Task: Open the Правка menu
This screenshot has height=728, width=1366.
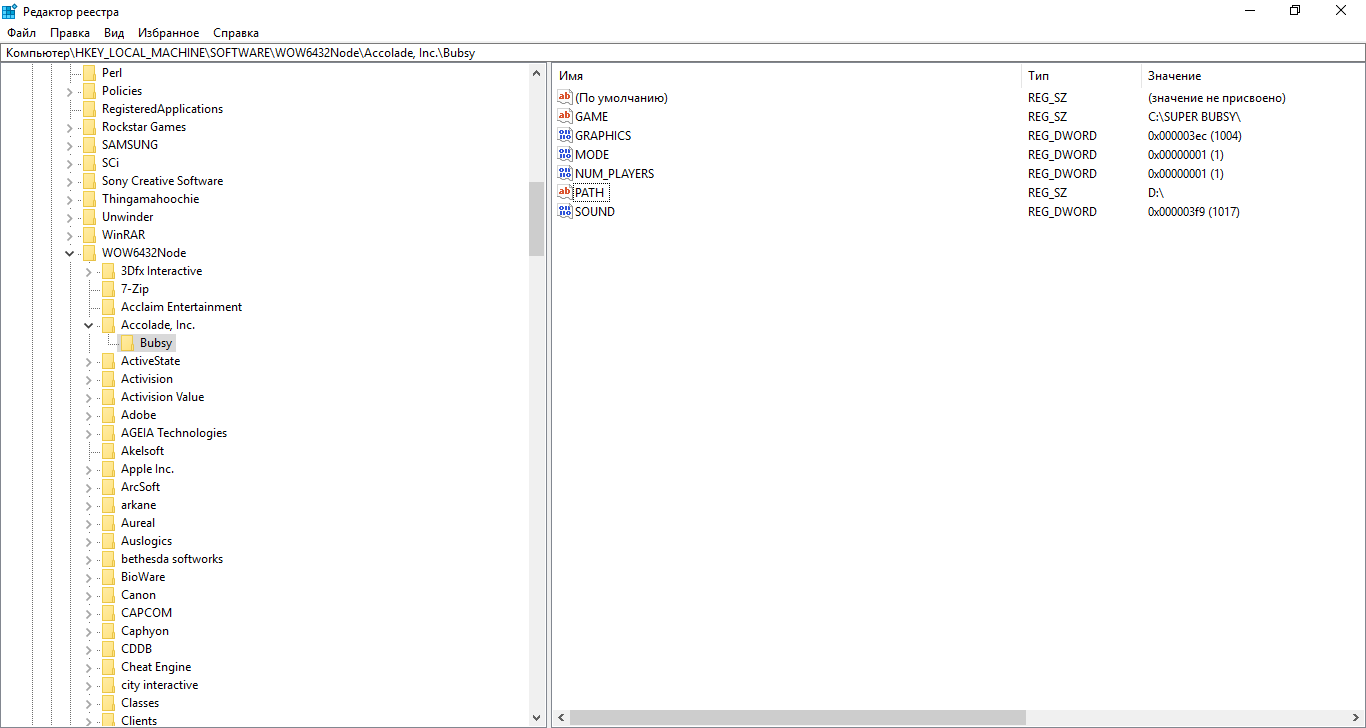Action: 69,32
